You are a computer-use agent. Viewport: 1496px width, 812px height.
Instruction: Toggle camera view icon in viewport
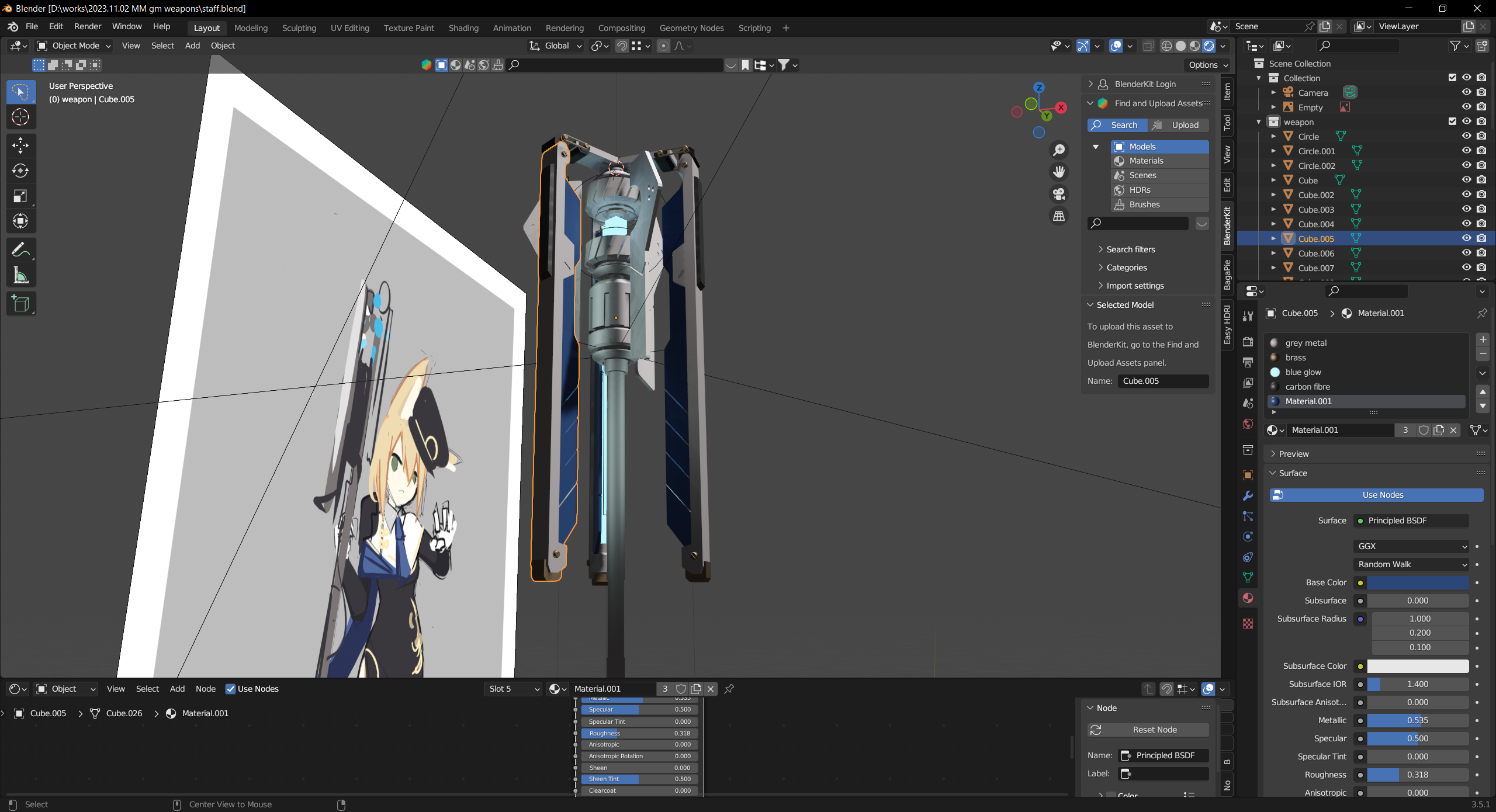coord(1059,194)
